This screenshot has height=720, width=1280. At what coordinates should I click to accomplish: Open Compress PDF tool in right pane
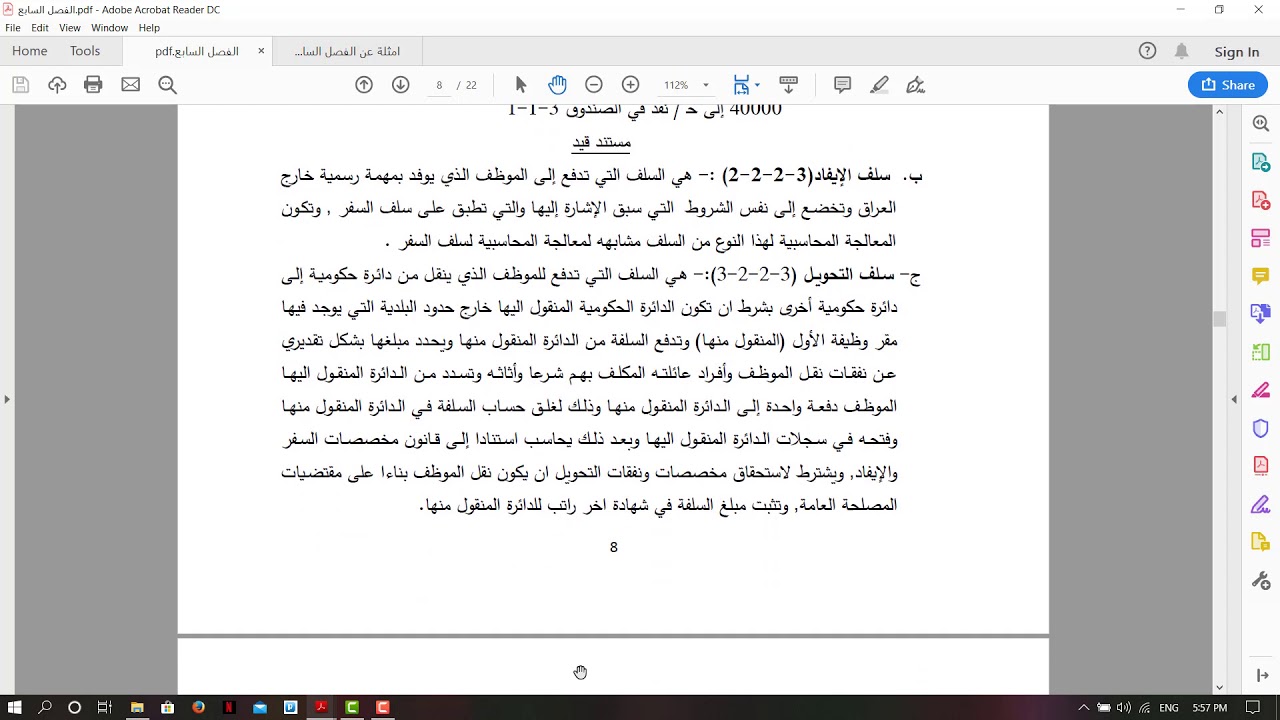[x=1260, y=466]
